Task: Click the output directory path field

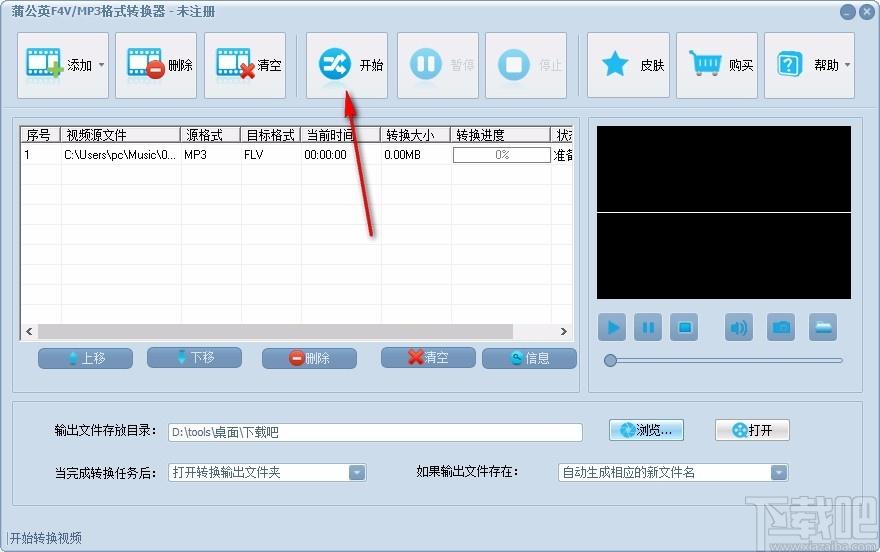Action: (375, 432)
